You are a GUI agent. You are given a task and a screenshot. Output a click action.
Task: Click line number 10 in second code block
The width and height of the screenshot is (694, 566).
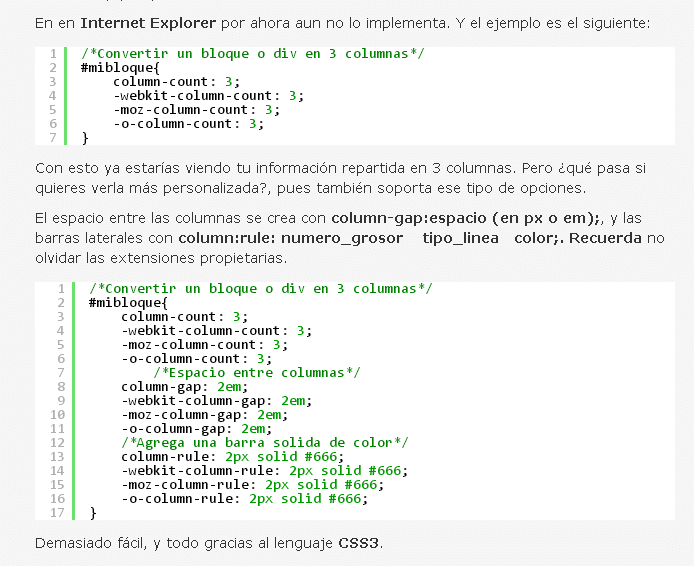click(x=57, y=415)
